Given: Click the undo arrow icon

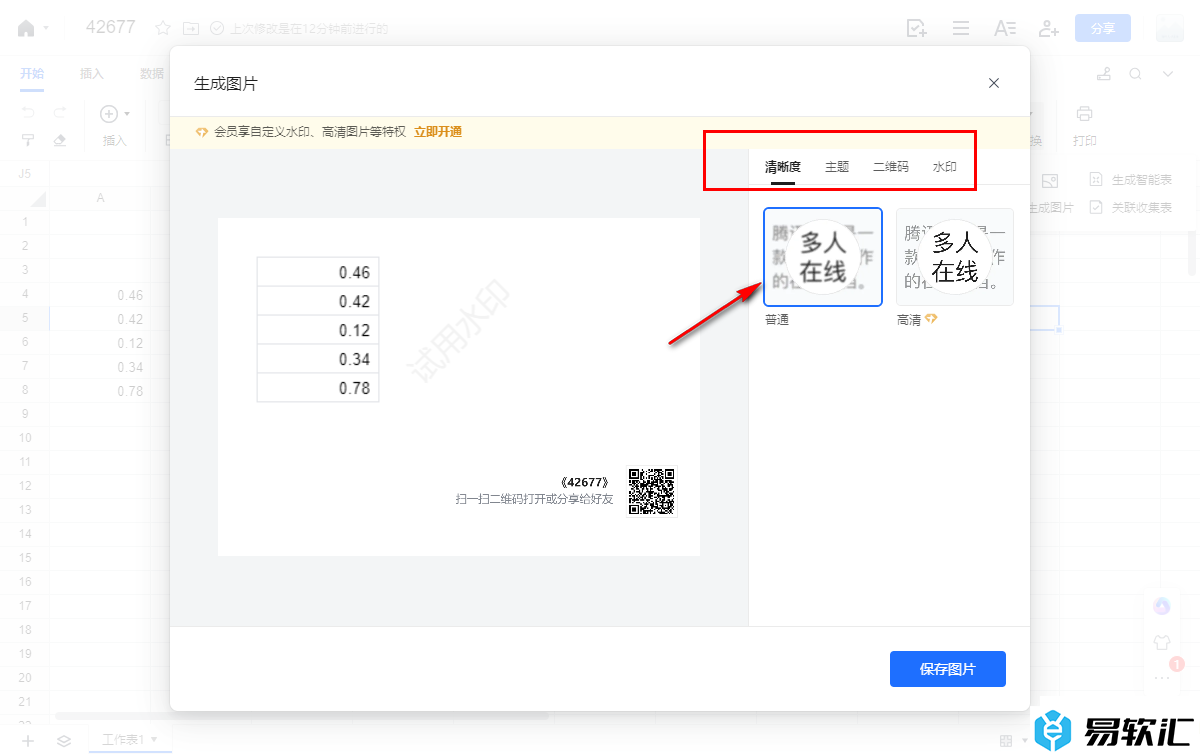Looking at the screenshot, I should (28, 113).
